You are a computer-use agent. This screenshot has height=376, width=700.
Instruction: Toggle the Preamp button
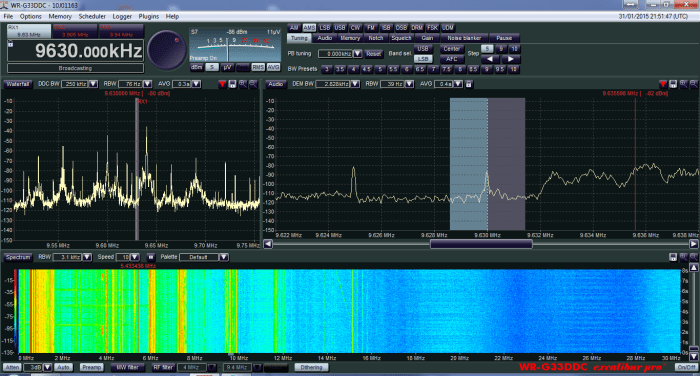pyautogui.click(x=92, y=368)
